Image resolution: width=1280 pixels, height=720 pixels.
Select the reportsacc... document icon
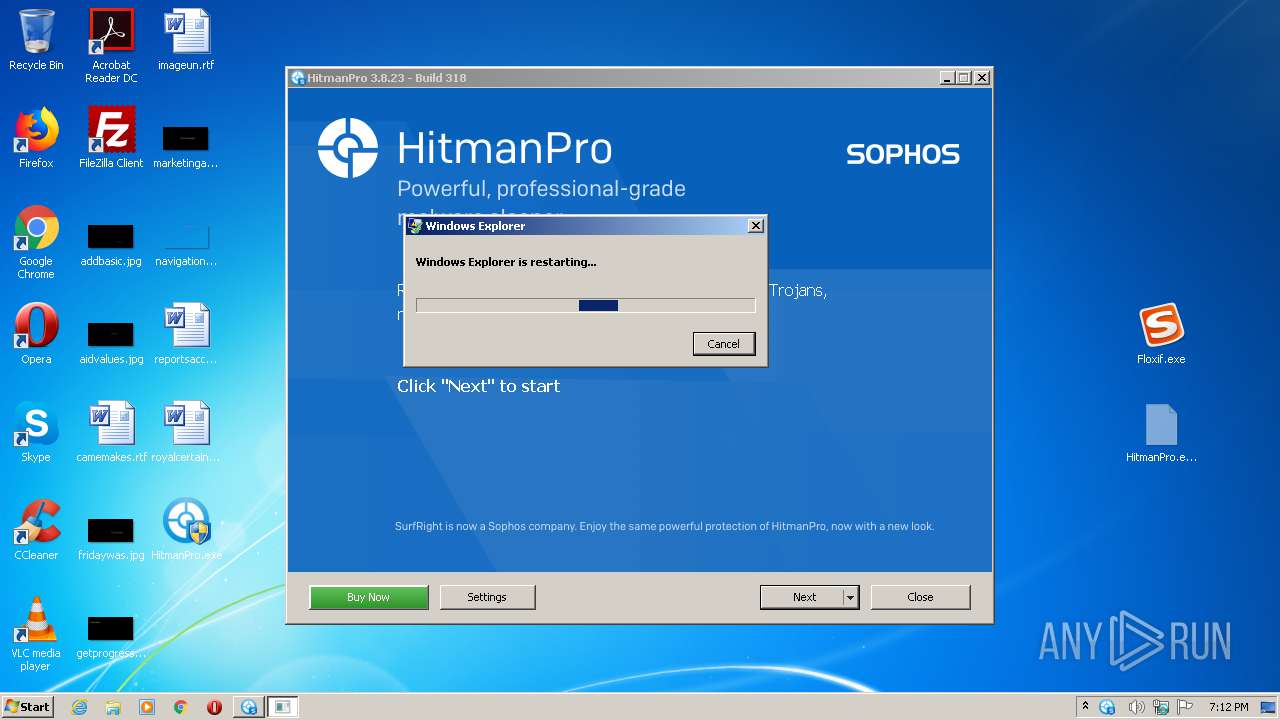[x=186, y=334]
